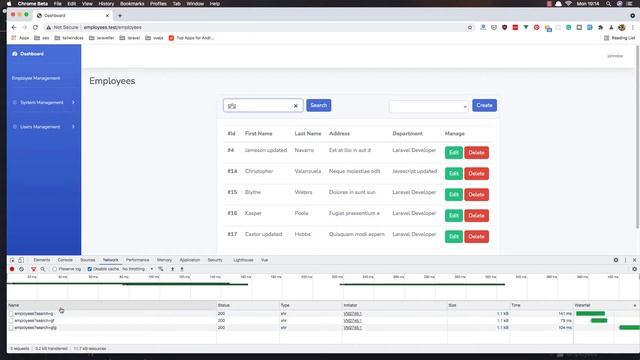Edit employee #4 Jameson

click(x=454, y=153)
